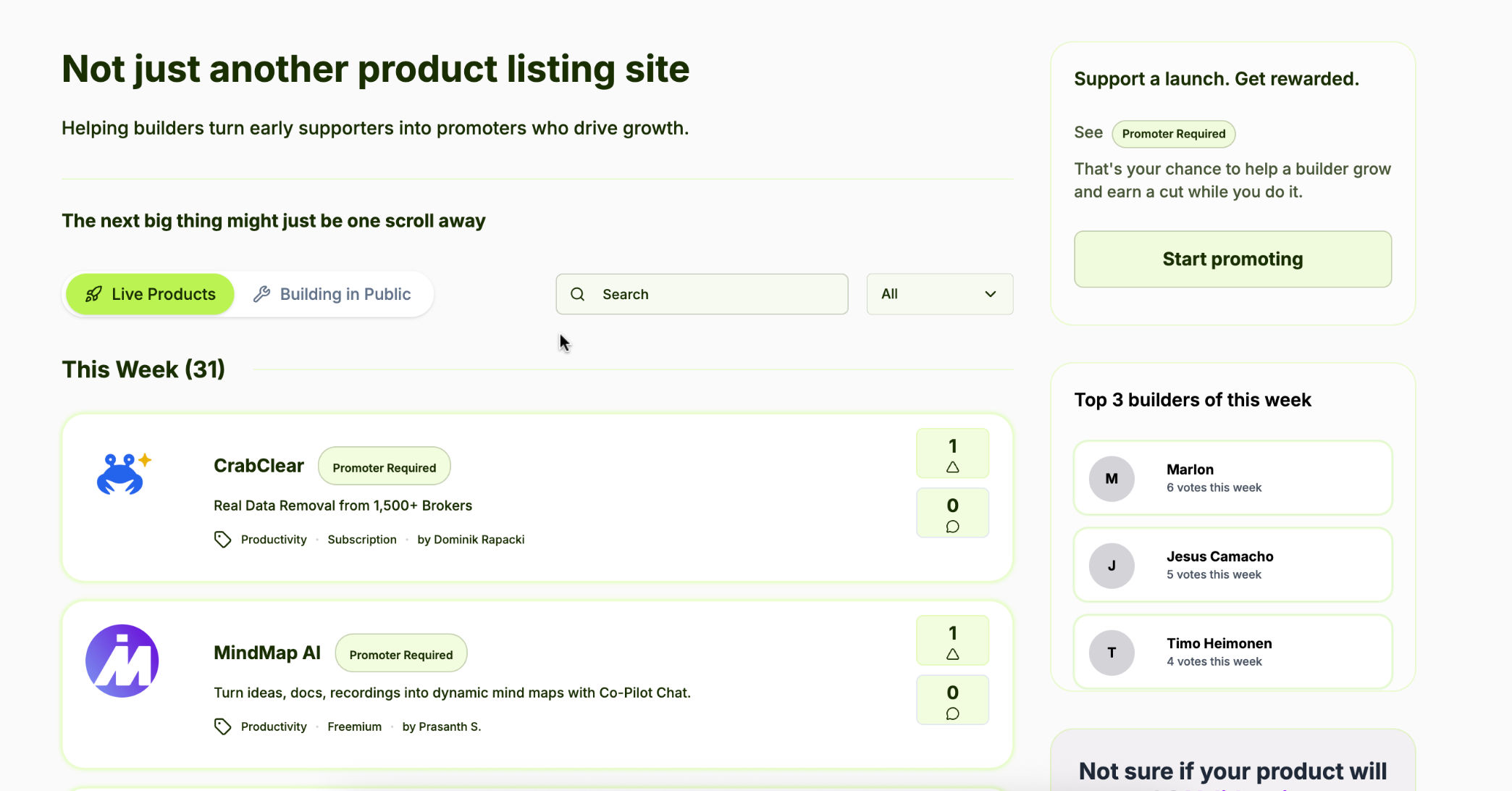This screenshot has width=1512, height=791.
Task: Click the tag icon under CrabClear
Action: 222,540
